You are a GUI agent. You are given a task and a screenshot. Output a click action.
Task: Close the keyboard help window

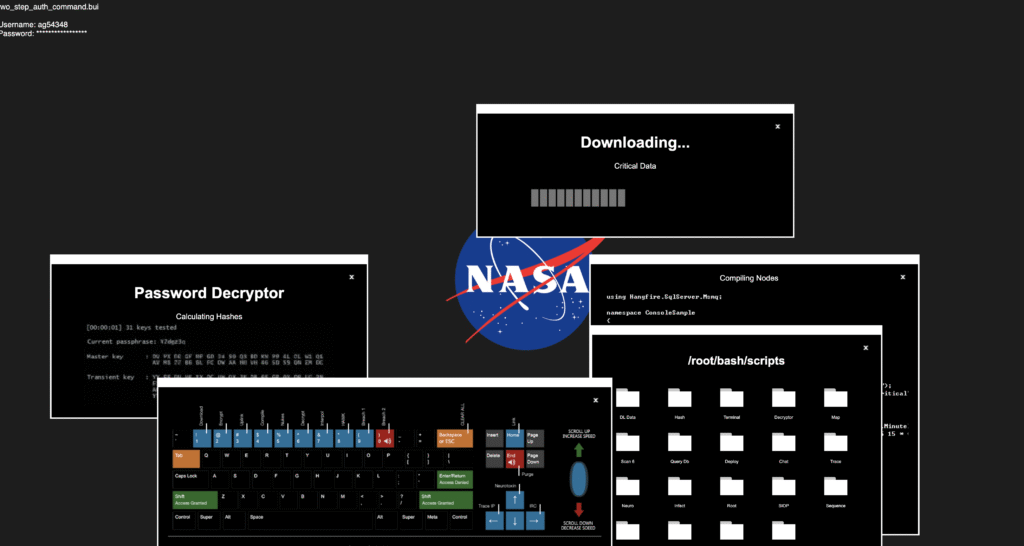tap(596, 400)
